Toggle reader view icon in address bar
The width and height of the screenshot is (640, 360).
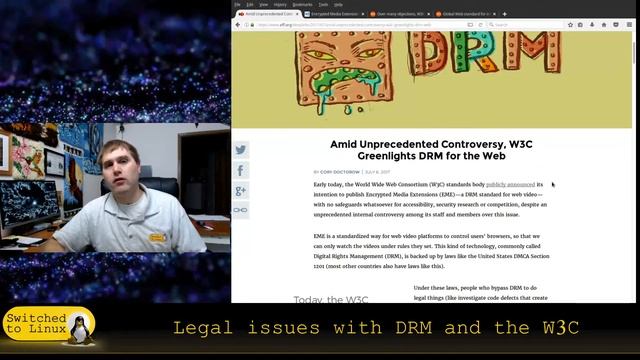[470, 25]
